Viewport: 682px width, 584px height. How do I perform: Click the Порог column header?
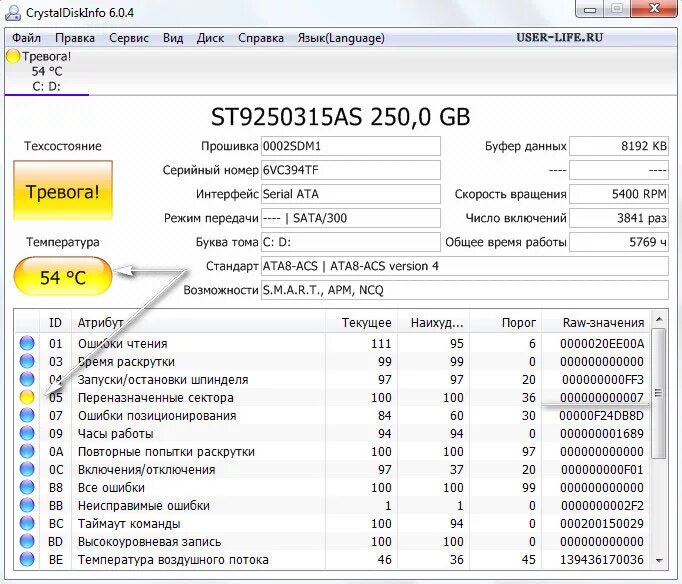(x=505, y=322)
